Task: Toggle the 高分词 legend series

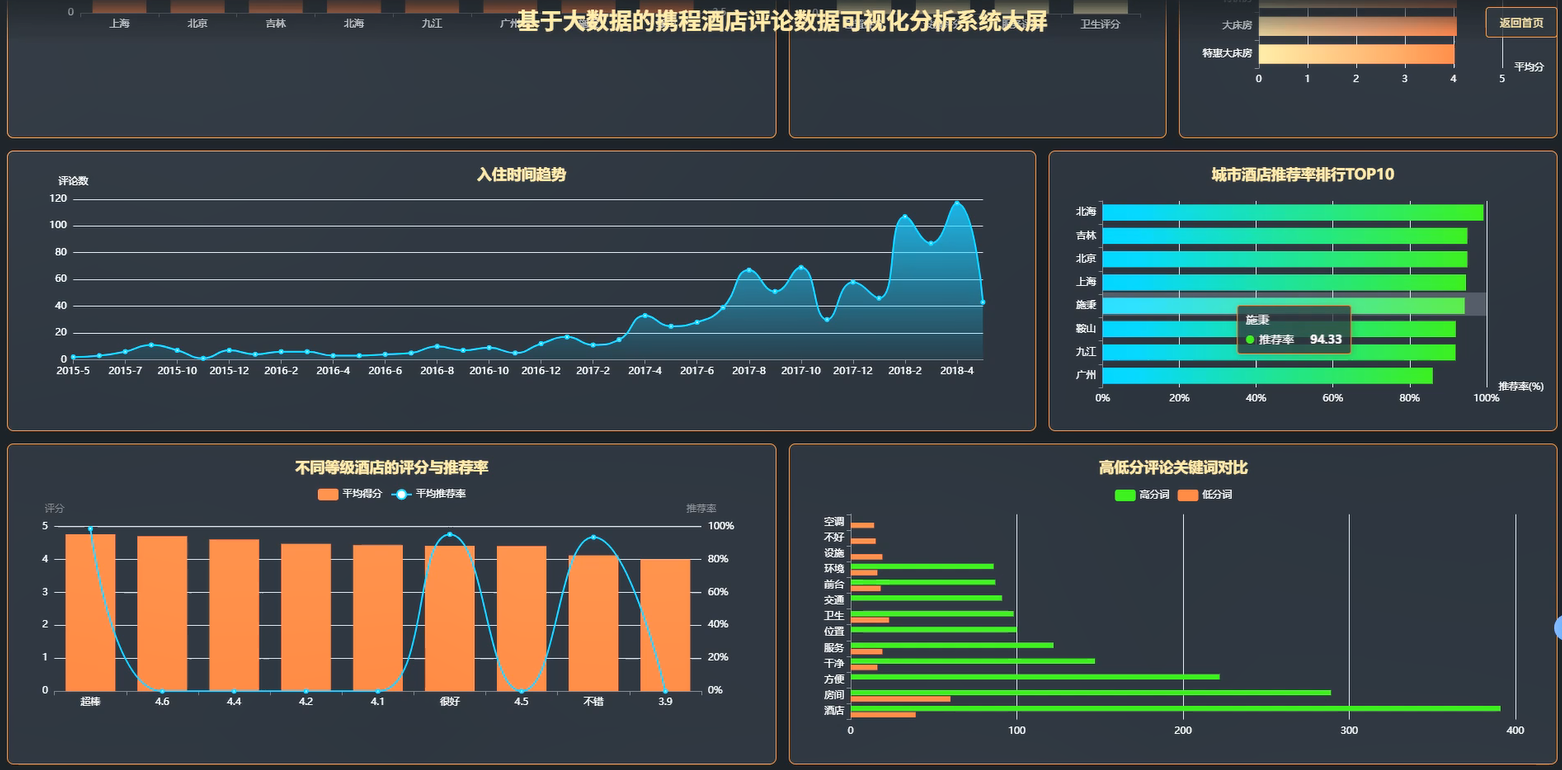Action: (x=1142, y=495)
